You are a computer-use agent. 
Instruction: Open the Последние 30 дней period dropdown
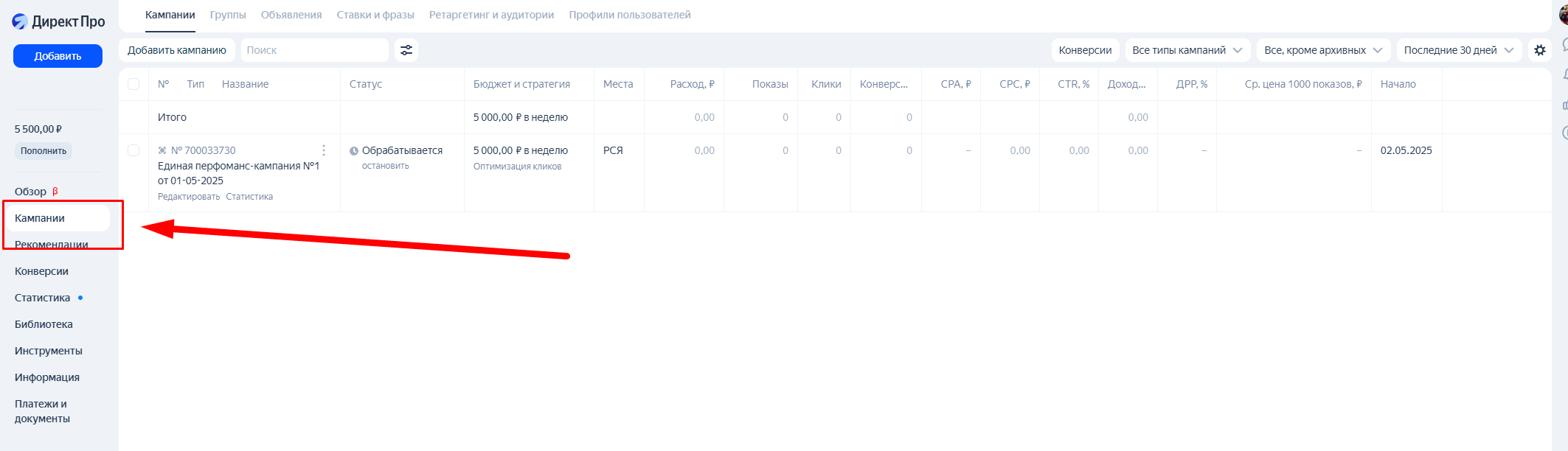pos(1459,50)
